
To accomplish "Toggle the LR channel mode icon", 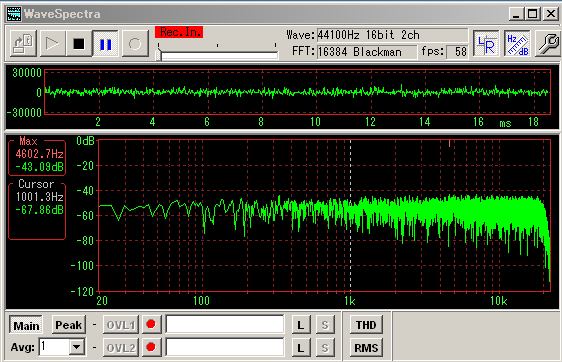I will click(486, 44).
